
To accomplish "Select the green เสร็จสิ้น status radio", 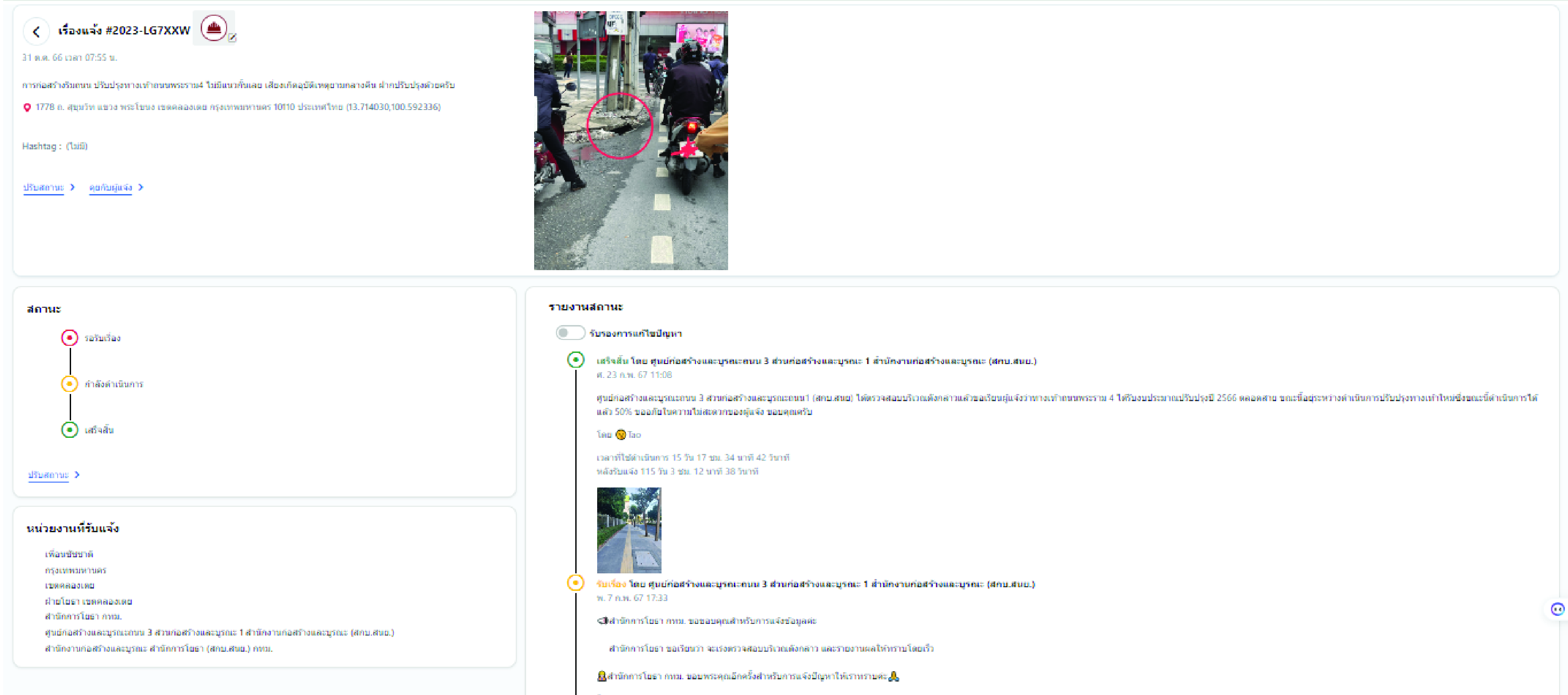I will pyautogui.click(x=69, y=430).
